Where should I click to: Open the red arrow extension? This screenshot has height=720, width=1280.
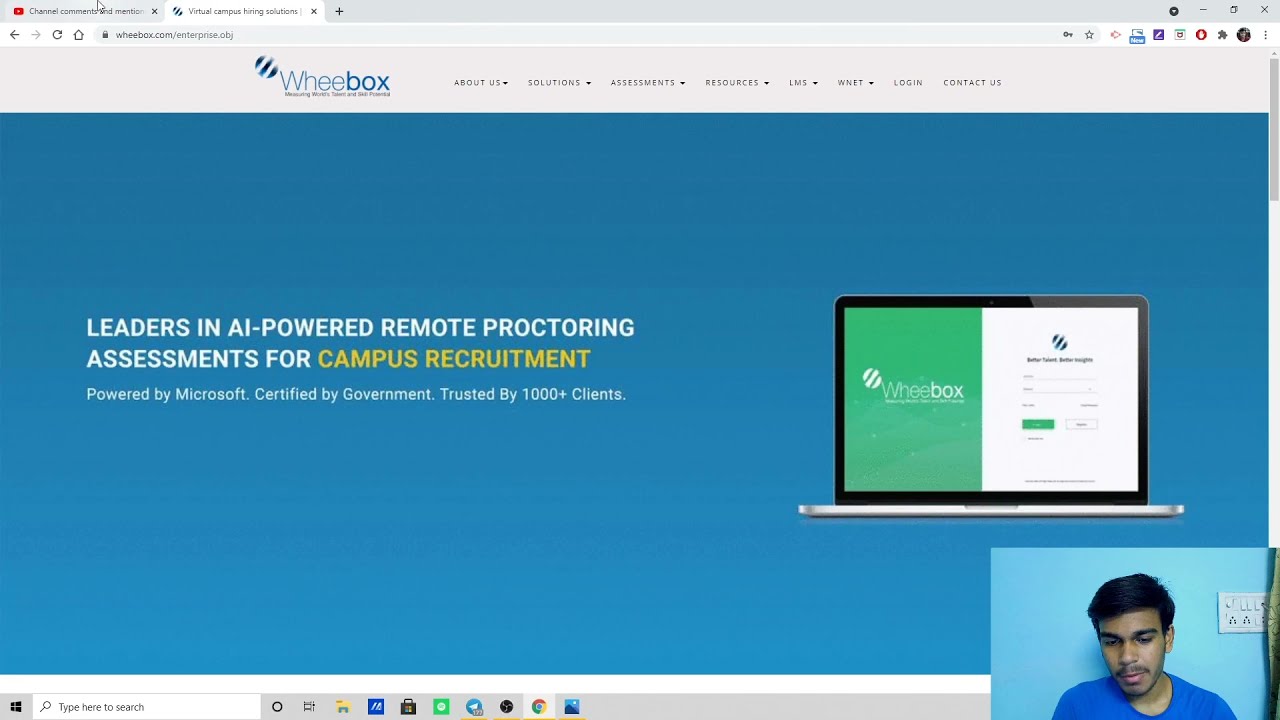pos(1116,35)
